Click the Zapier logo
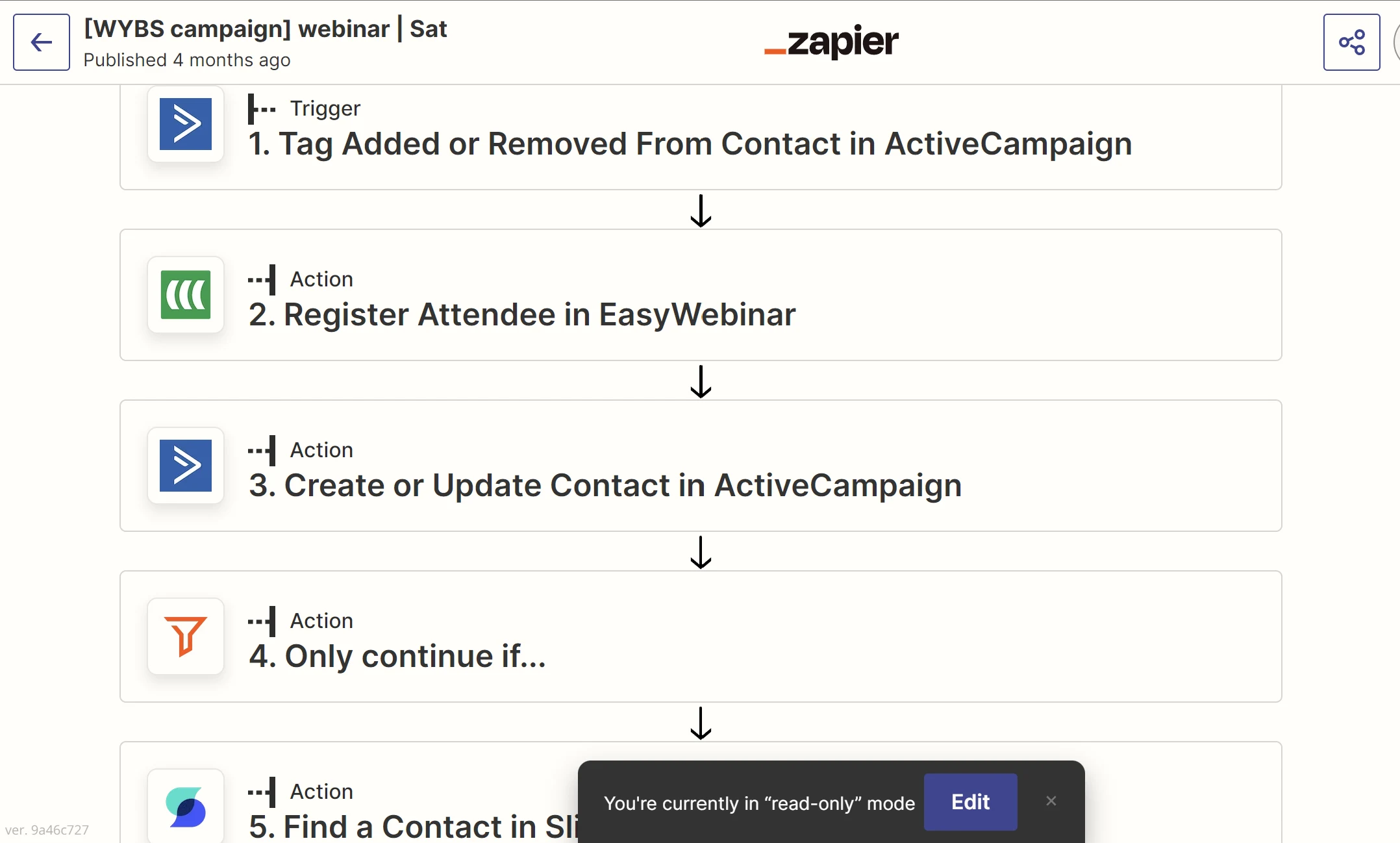This screenshot has height=843, width=1400. click(831, 42)
